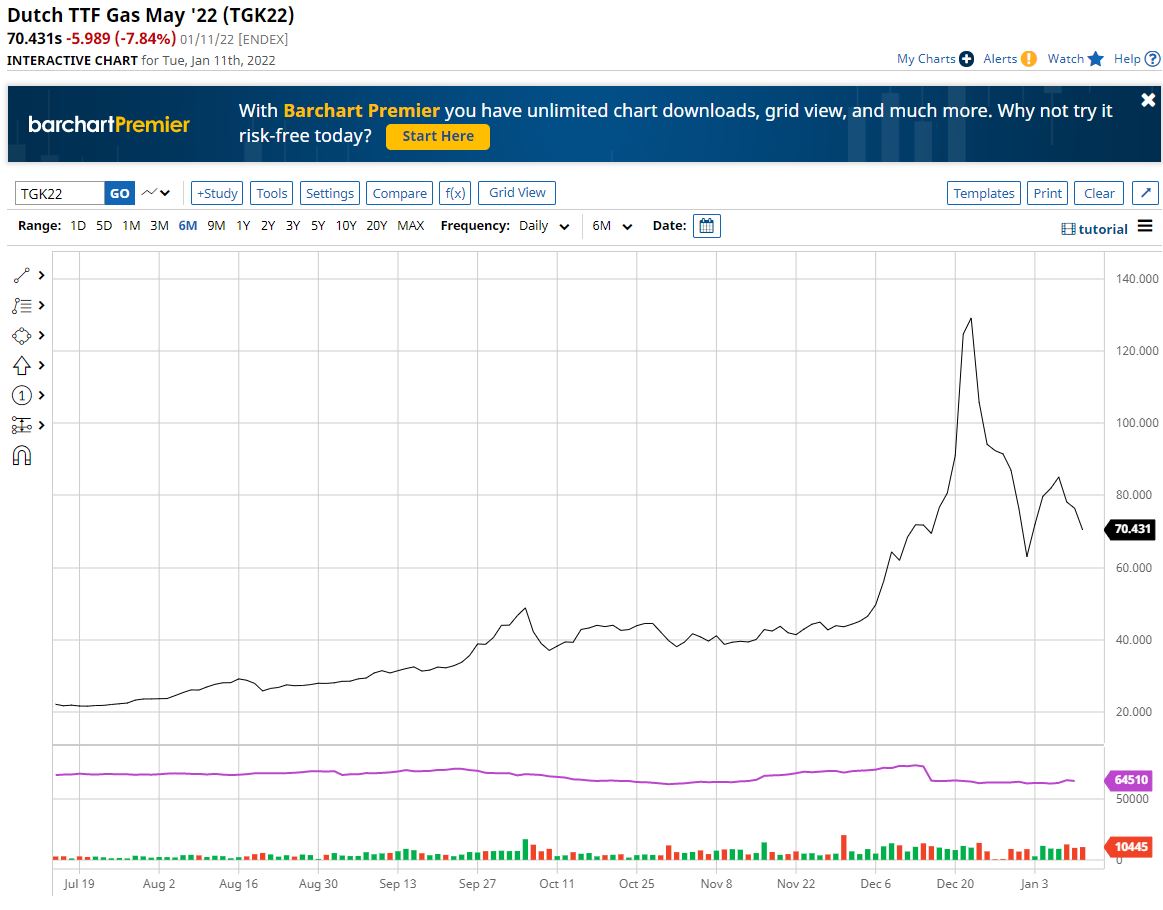Choose the shapes drawing tool icon

(22, 336)
